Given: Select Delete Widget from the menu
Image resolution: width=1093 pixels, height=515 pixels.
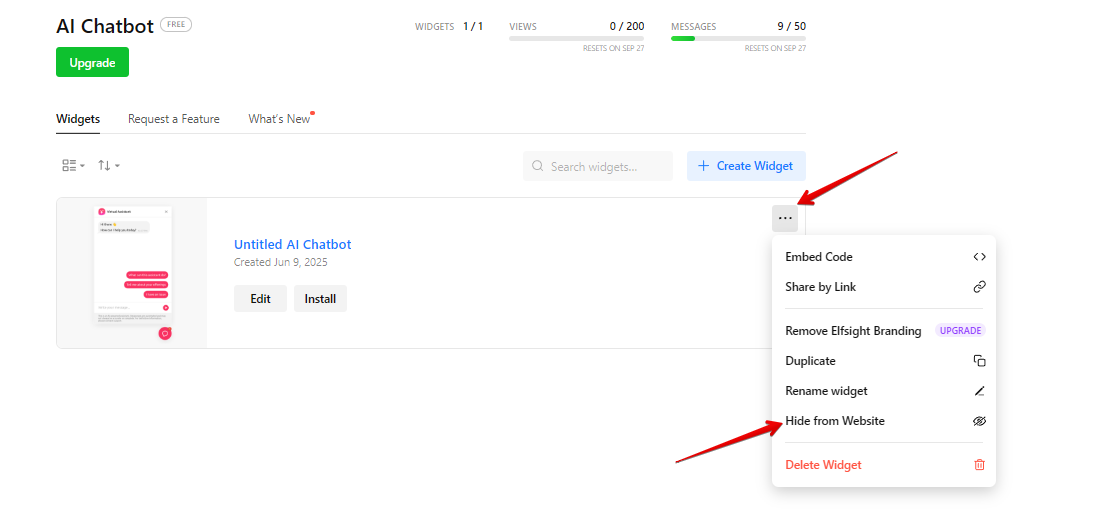Looking at the screenshot, I should [x=884, y=465].
